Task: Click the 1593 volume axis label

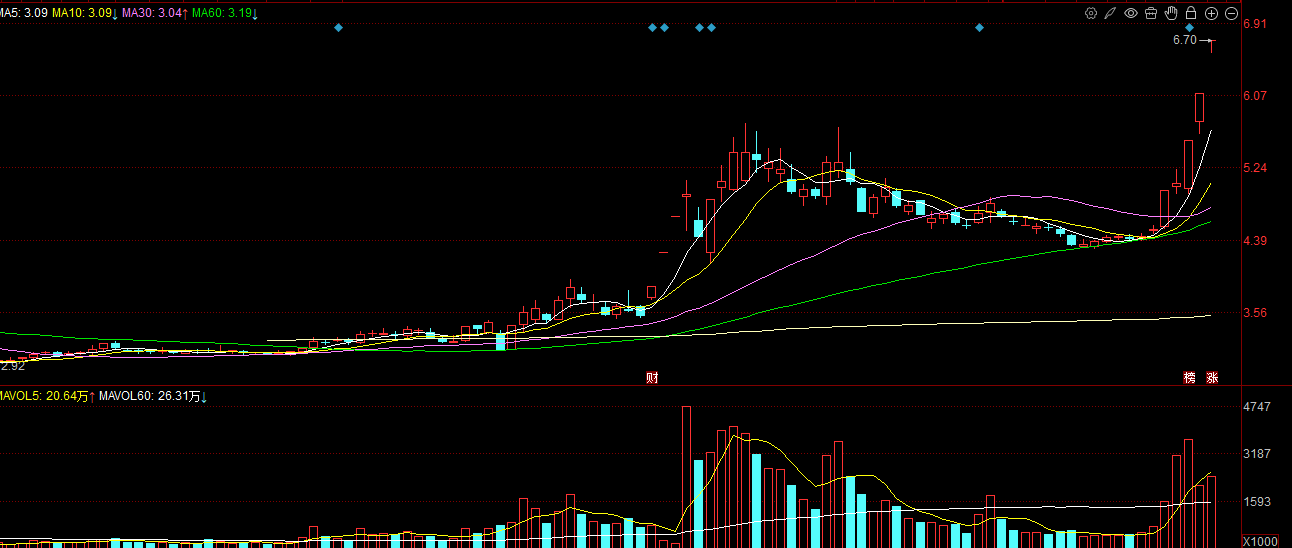Action: tap(1257, 502)
